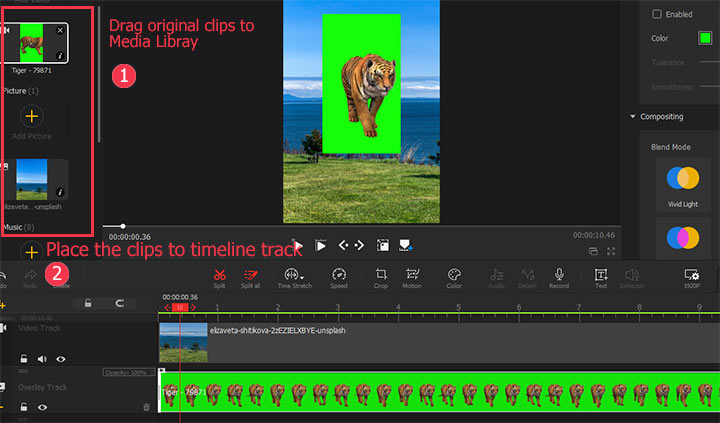Viewport: 720px width, 423px height.
Task: Select the pink overlap blend mode
Action: pyautogui.click(x=683, y=238)
